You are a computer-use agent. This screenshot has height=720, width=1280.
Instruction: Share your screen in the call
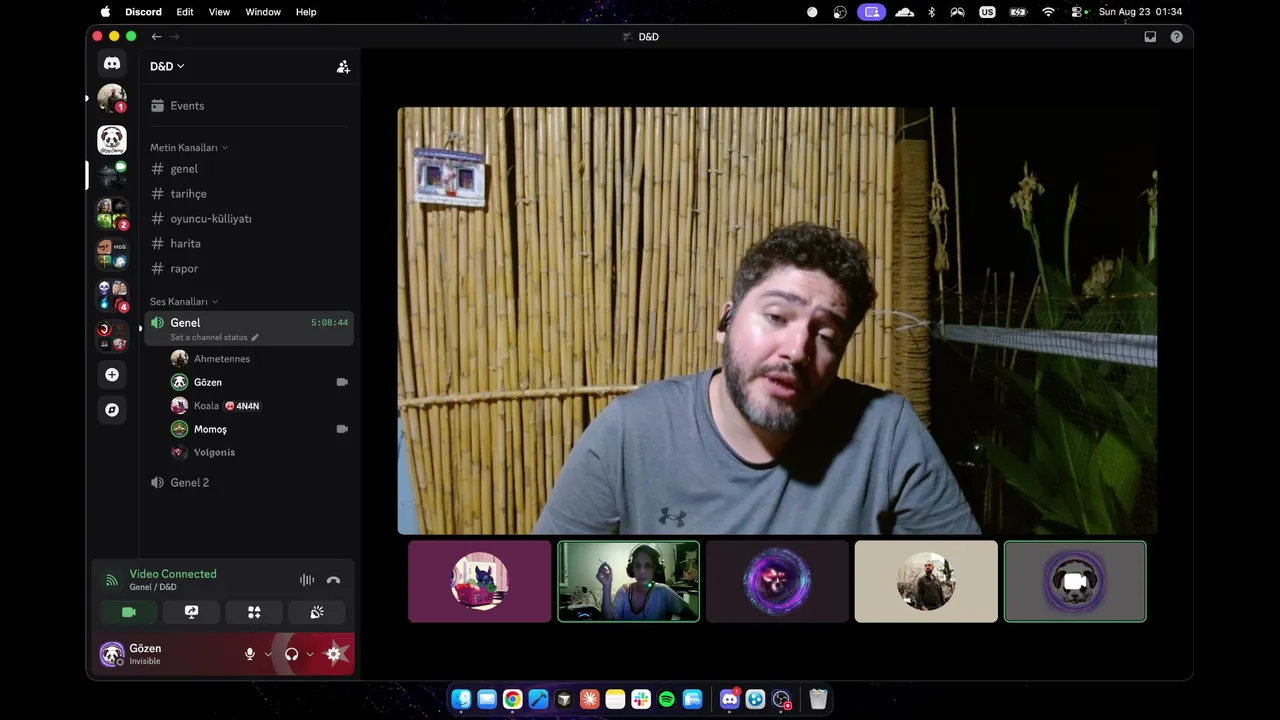191,612
